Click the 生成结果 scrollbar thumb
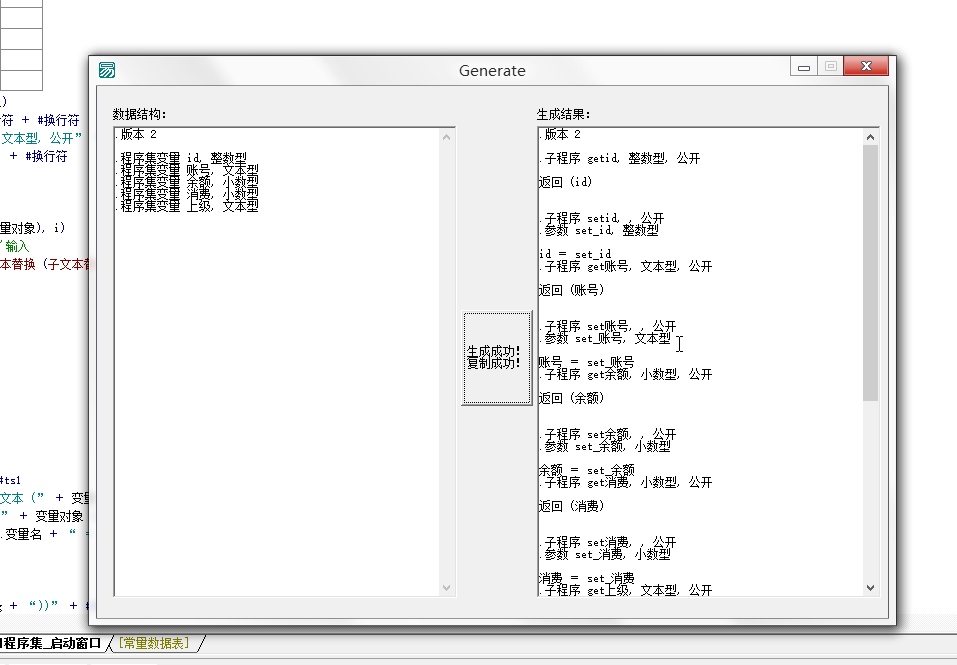The height and width of the screenshot is (665, 957). tap(870, 272)
